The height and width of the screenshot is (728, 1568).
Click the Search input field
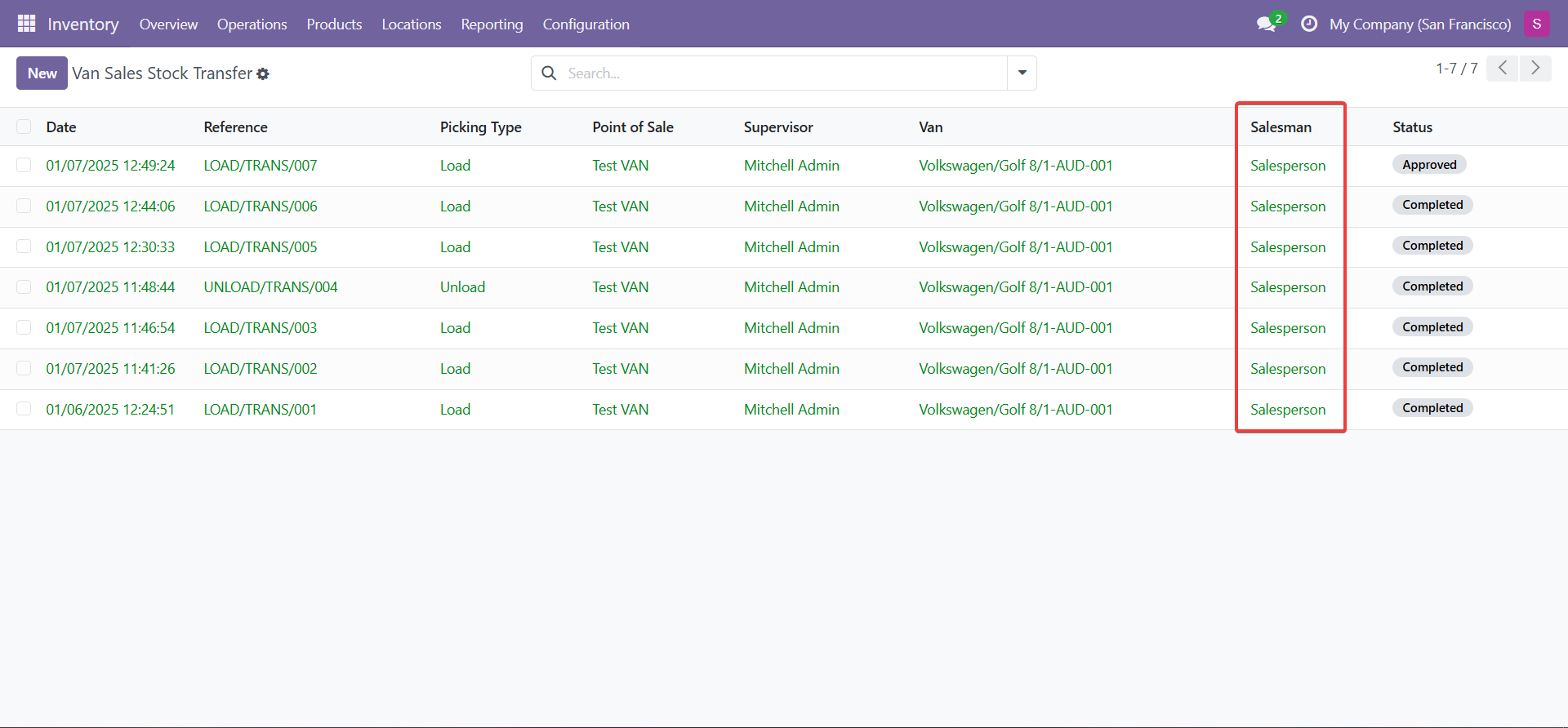(x=784, y=73)
